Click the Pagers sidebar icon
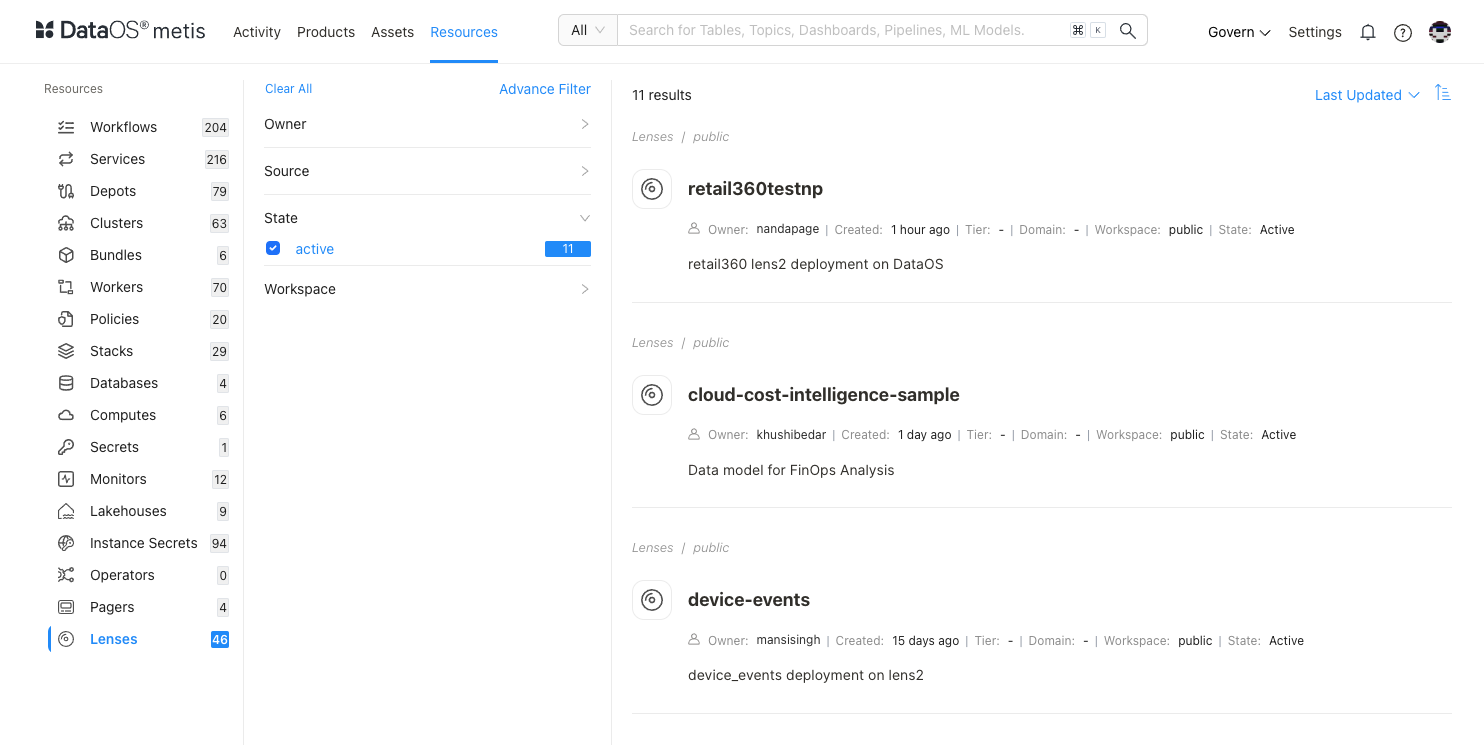Viewport: 1484px width, 745px height. click(x=66, y=607)
